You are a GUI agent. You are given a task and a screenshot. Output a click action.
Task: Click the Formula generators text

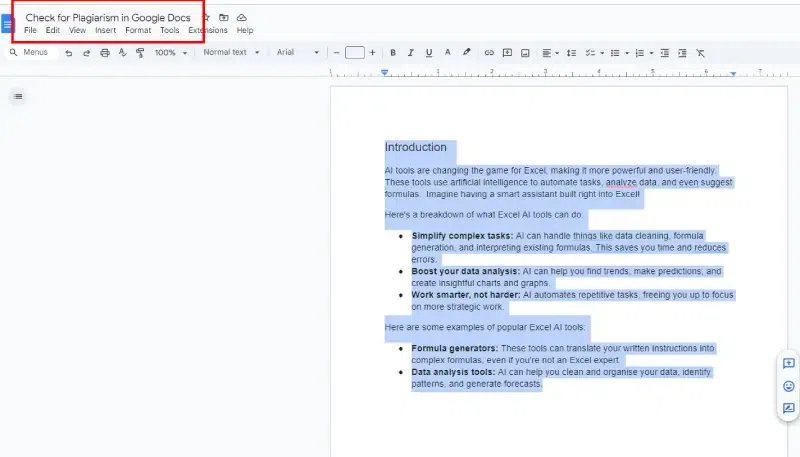pyautogui.click(x=455, y=348)
